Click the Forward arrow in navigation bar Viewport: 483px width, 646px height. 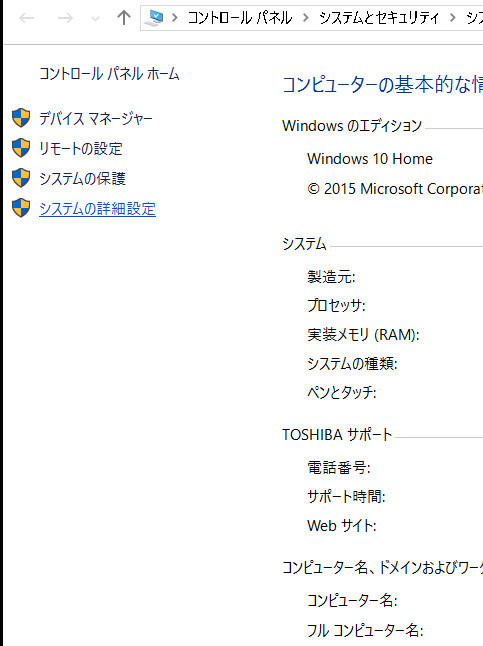pos(65,18)
